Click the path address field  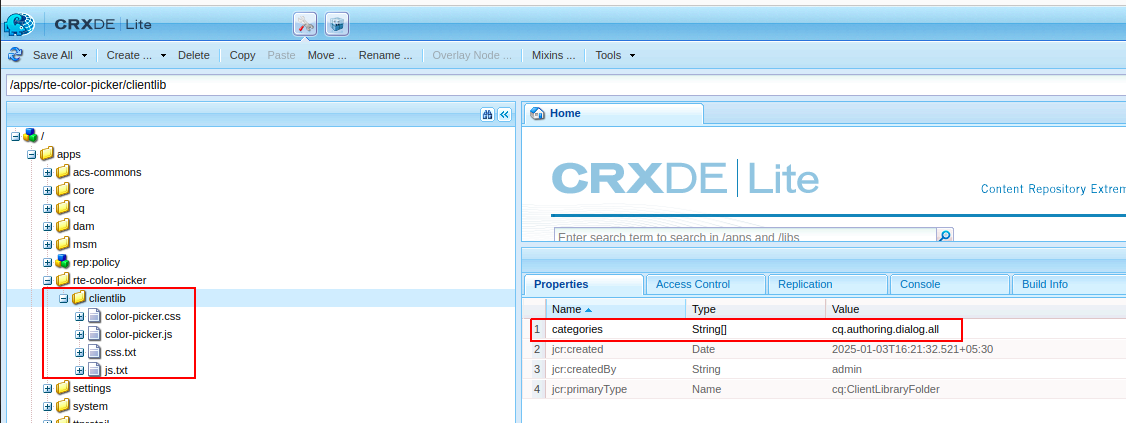click(x=566, y=85)
